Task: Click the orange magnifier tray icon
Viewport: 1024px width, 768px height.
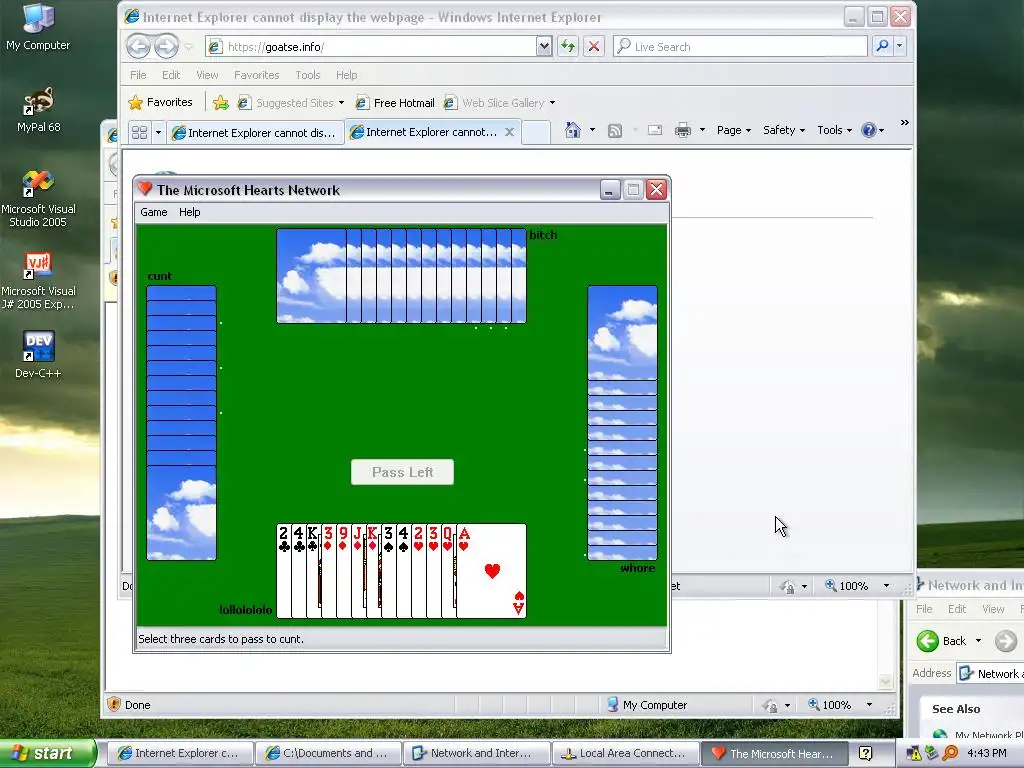Action: point(950,753)
